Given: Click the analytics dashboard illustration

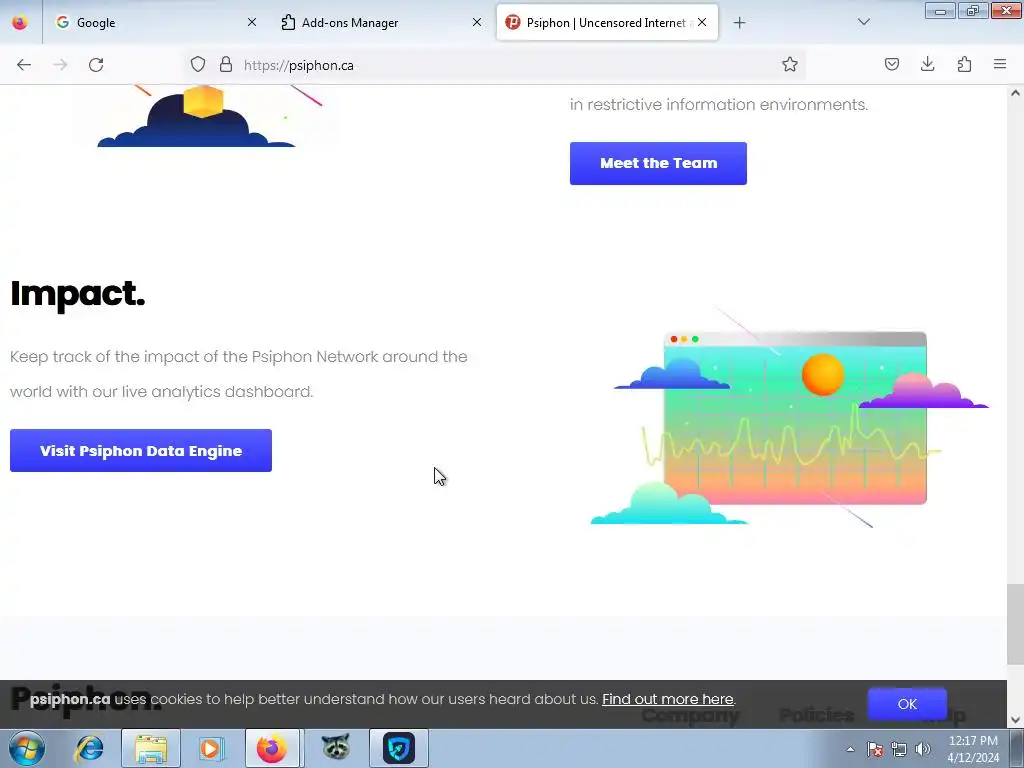Looking at the screenshot, I should 790,417.
